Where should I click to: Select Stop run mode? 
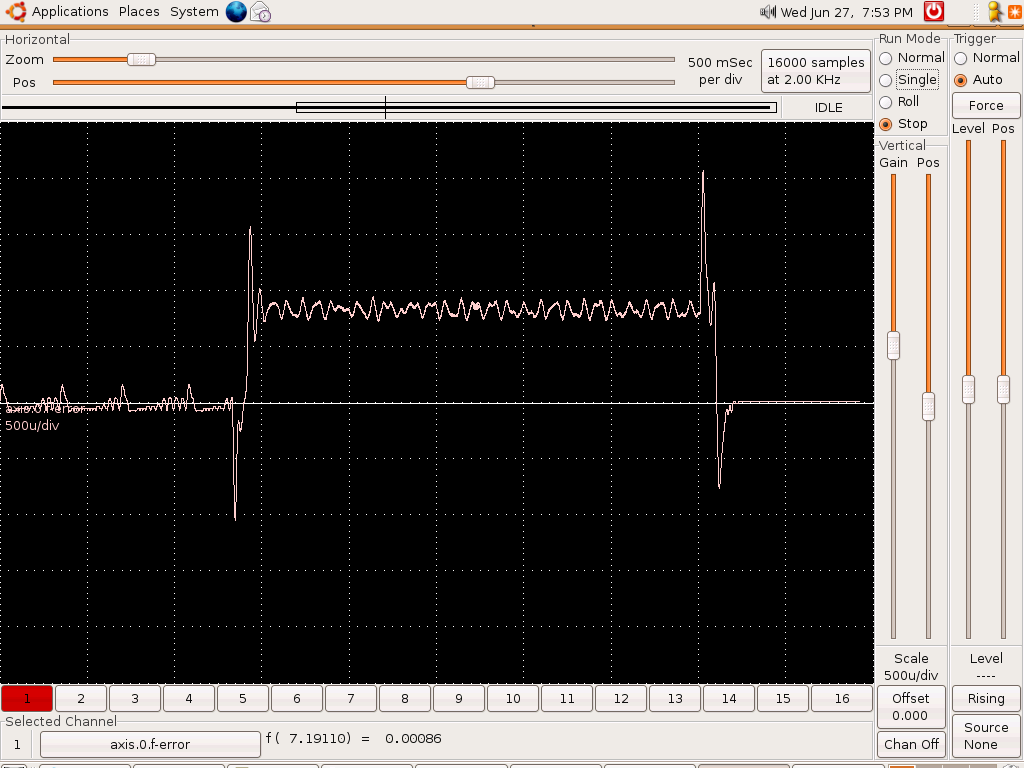pyautogui.click(x=903, y=124)
